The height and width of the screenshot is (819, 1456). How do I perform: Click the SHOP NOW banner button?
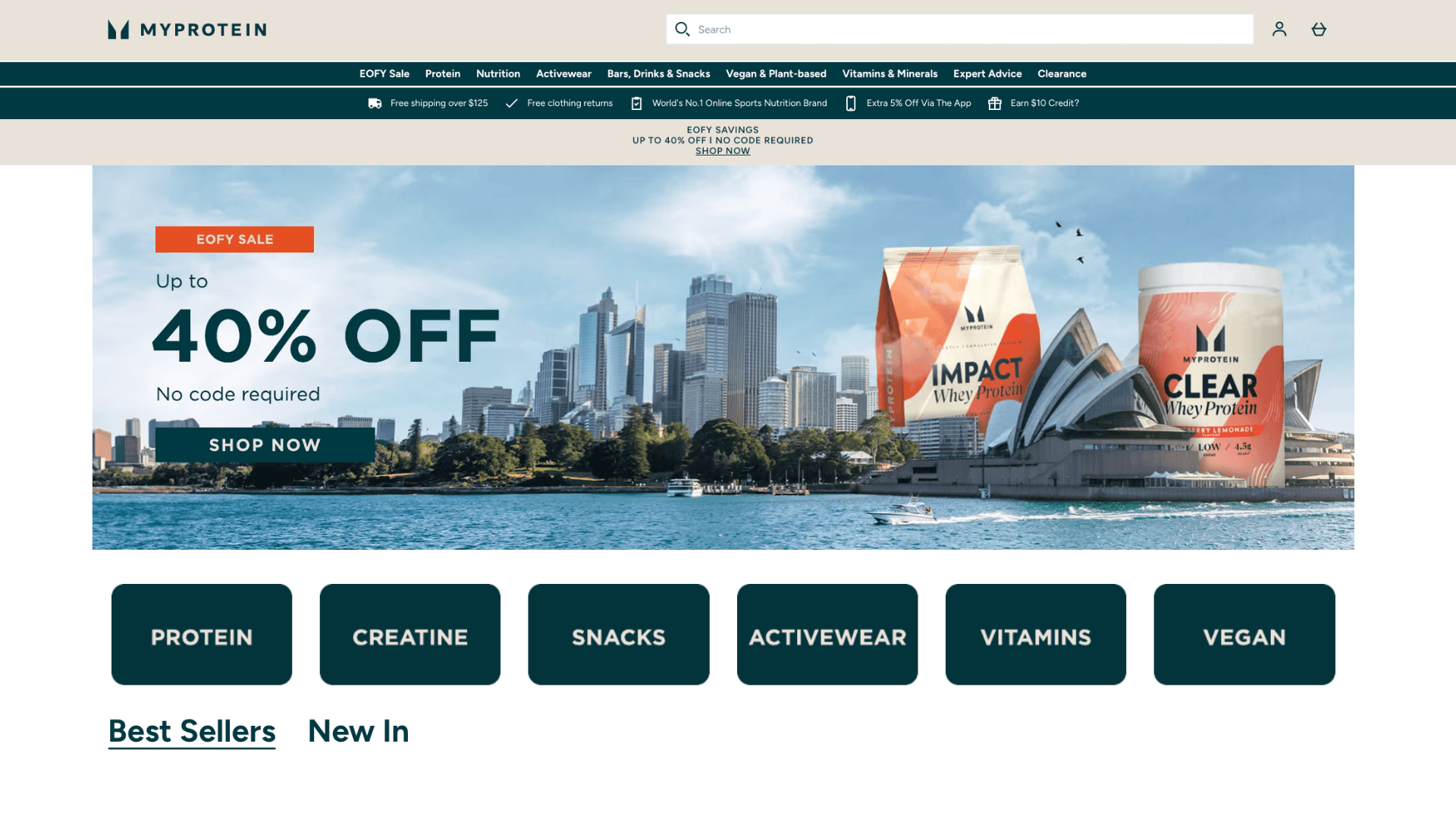pos(265,445)
